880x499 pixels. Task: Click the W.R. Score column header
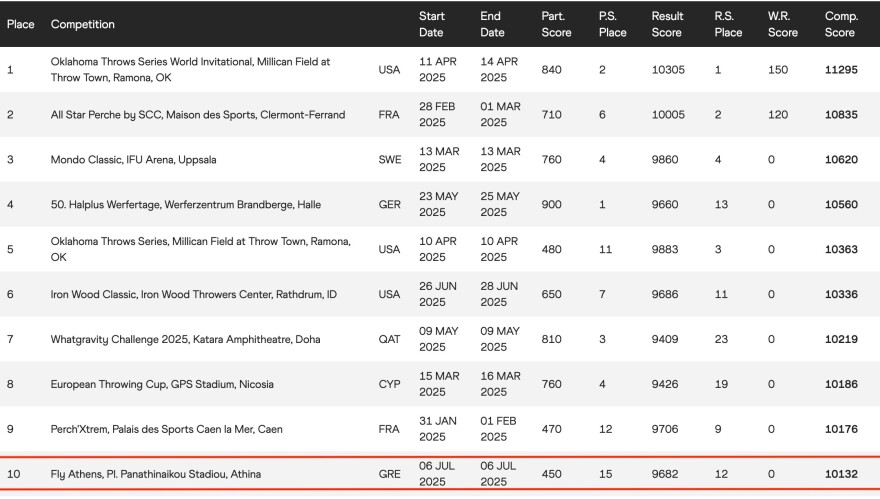[x=783, y=24]
